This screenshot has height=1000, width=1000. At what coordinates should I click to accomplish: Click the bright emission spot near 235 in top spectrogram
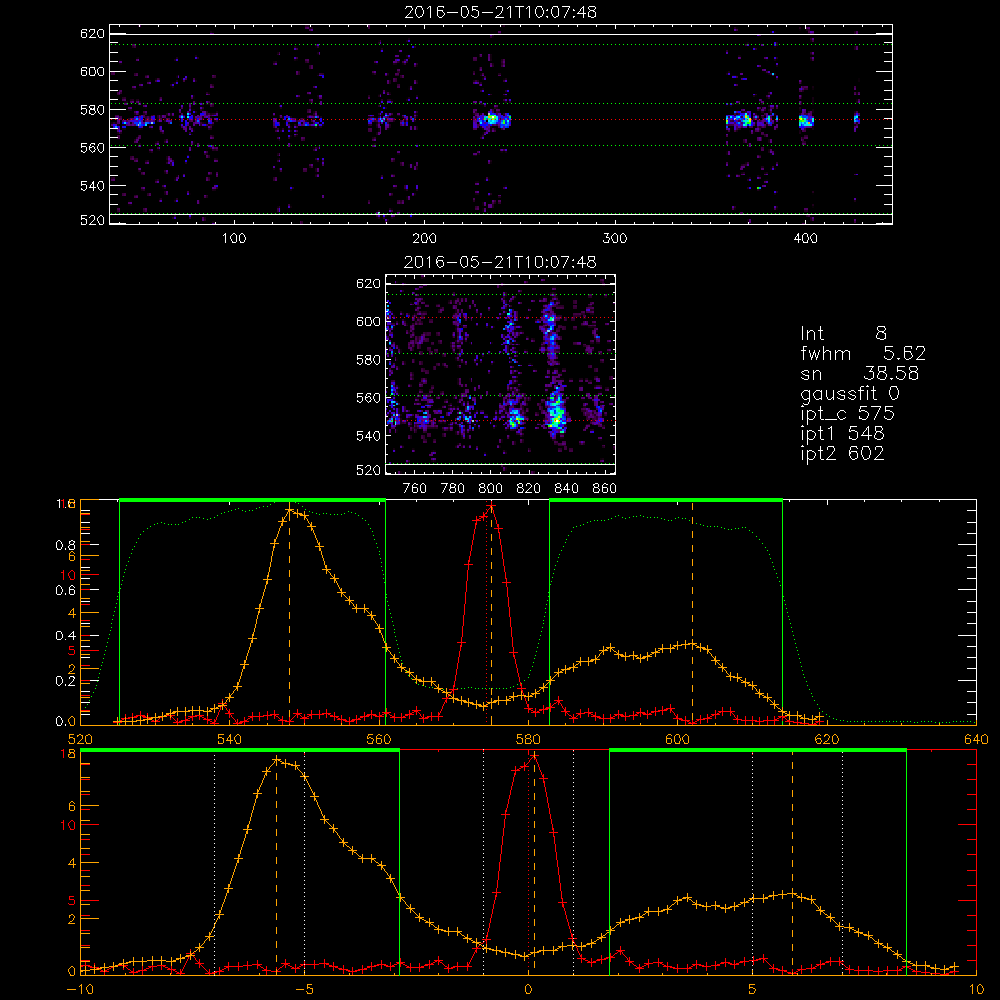(x=492, y=119)
